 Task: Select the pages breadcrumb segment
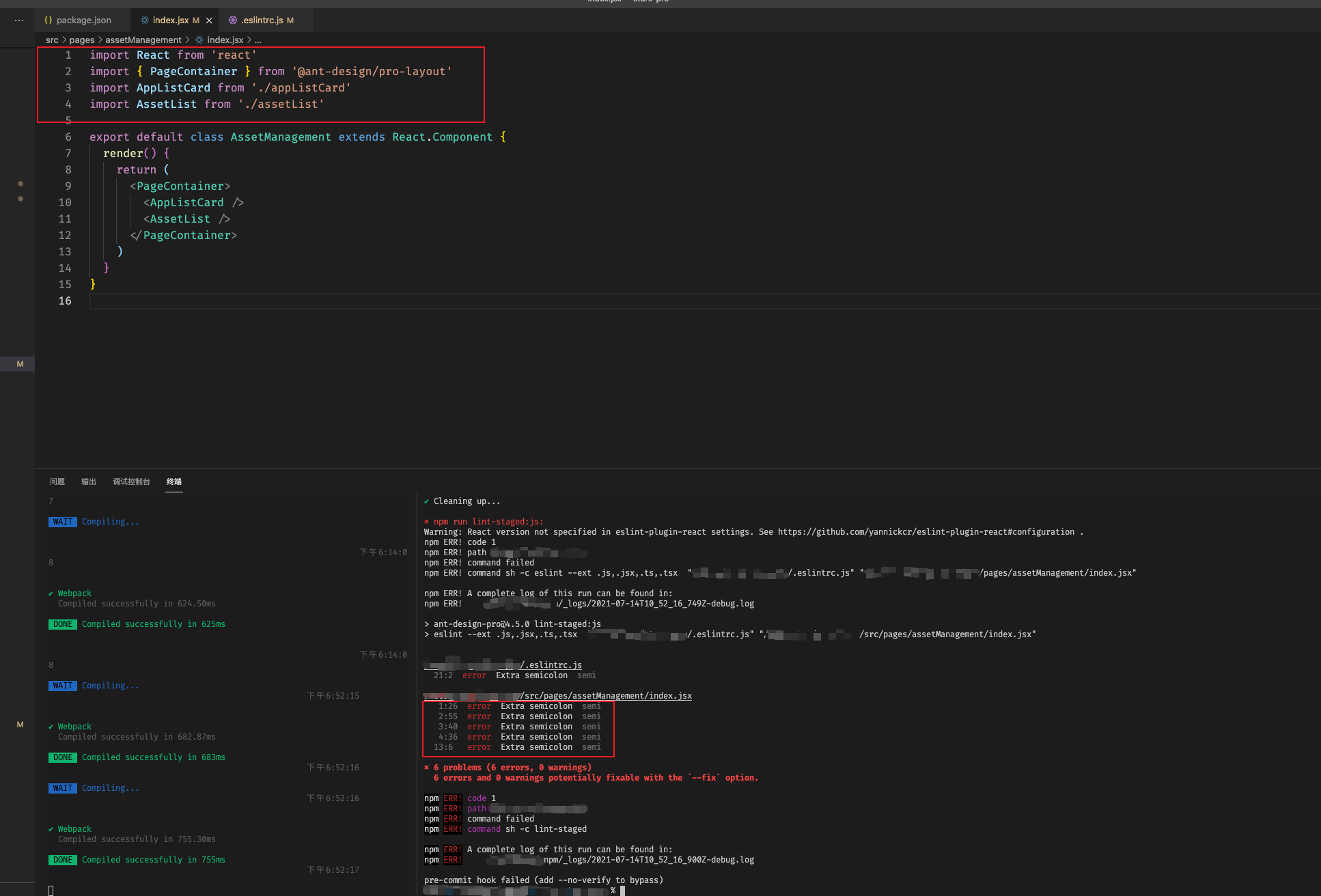point(81,40)
